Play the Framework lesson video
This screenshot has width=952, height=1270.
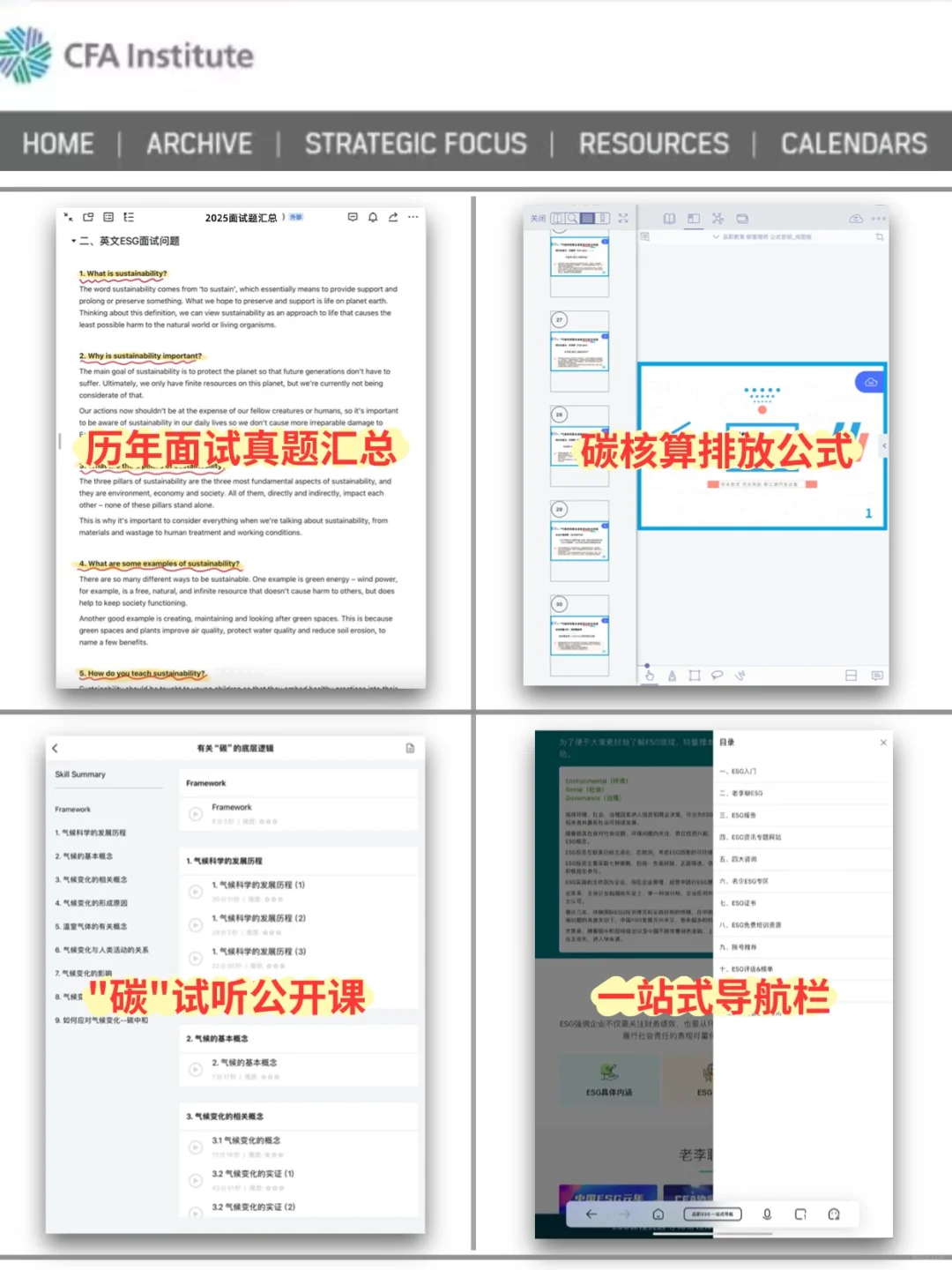(196, 814)
